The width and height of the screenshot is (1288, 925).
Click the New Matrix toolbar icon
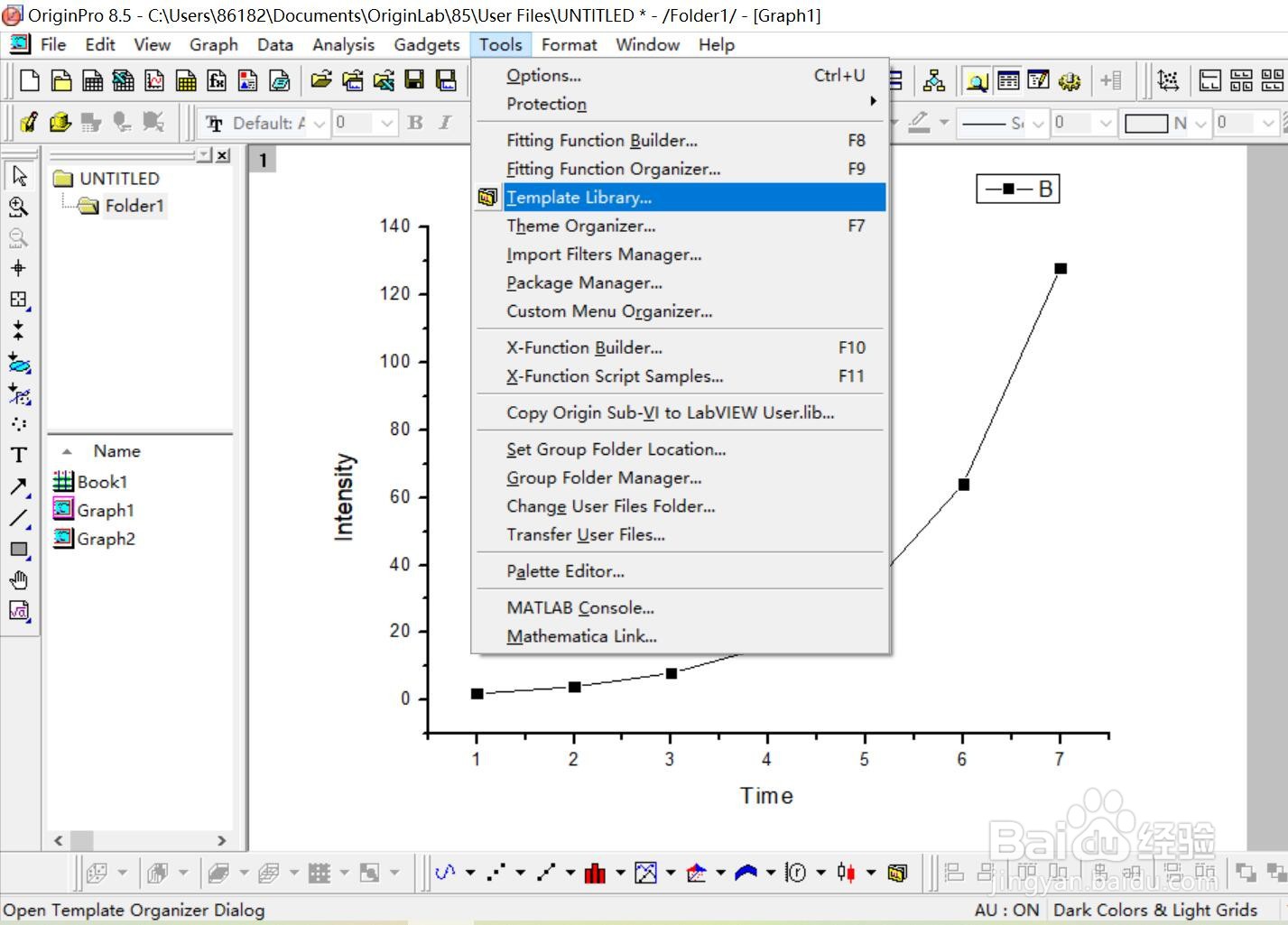(186, 81)
